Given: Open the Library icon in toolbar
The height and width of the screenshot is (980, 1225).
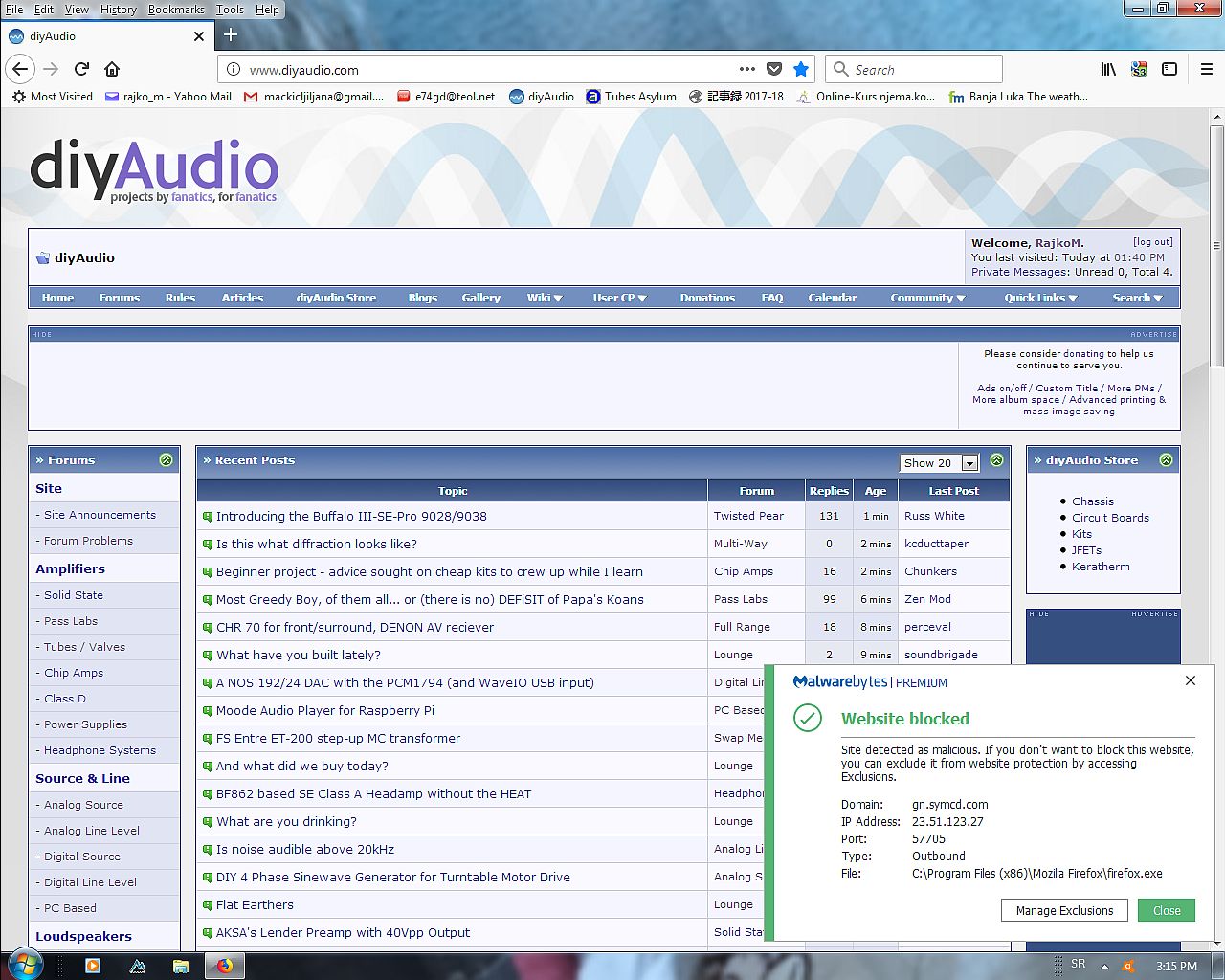Looking at the screenshot, I should tap(1108, 69).
